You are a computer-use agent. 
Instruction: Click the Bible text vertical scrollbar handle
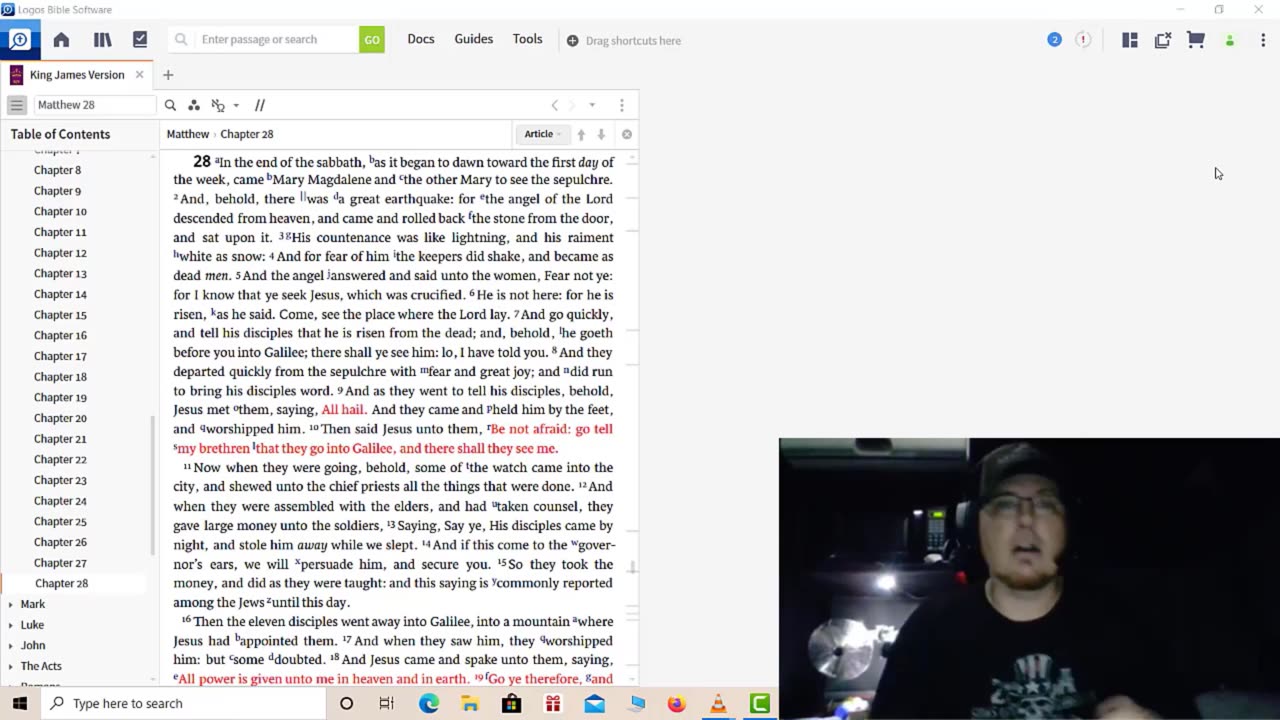632,567
